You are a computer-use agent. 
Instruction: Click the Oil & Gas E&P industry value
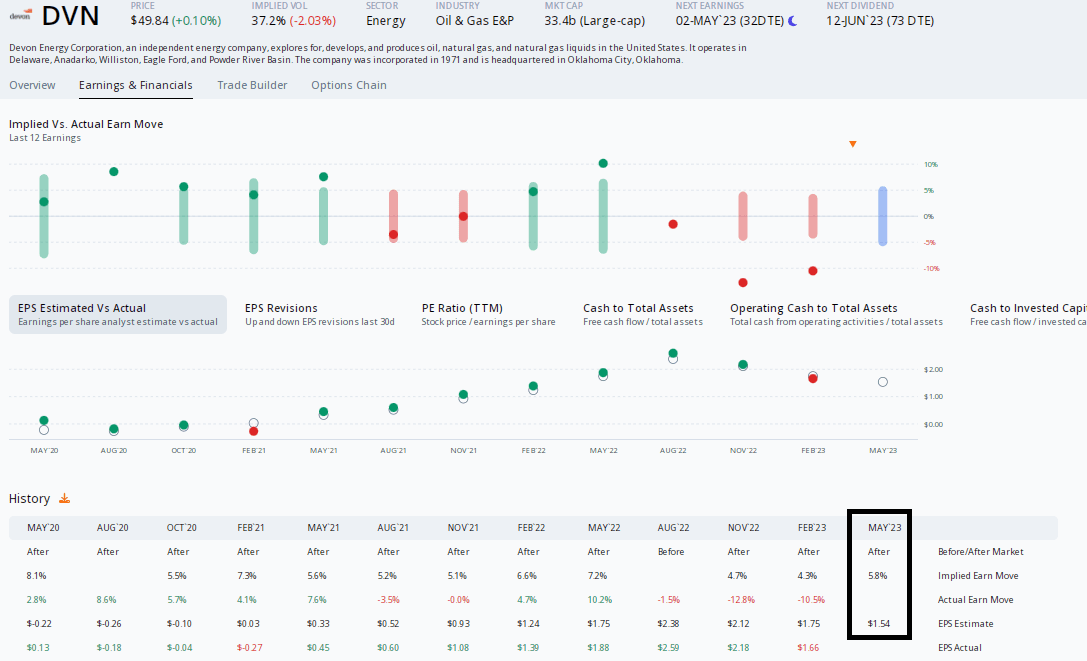click(475, 21)
